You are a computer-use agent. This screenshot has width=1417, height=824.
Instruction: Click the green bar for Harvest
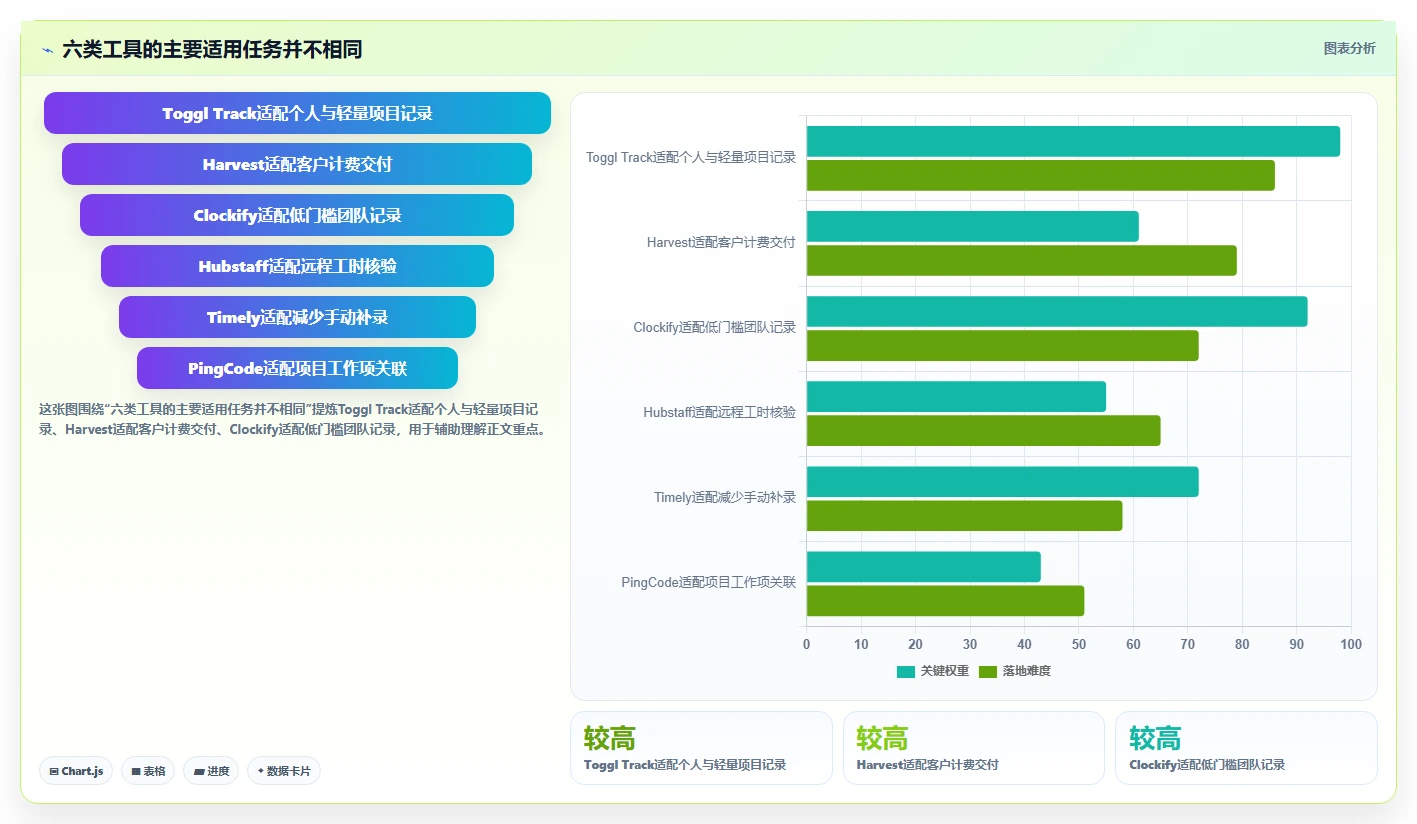pyautogui.click(x=1022, y=260)
